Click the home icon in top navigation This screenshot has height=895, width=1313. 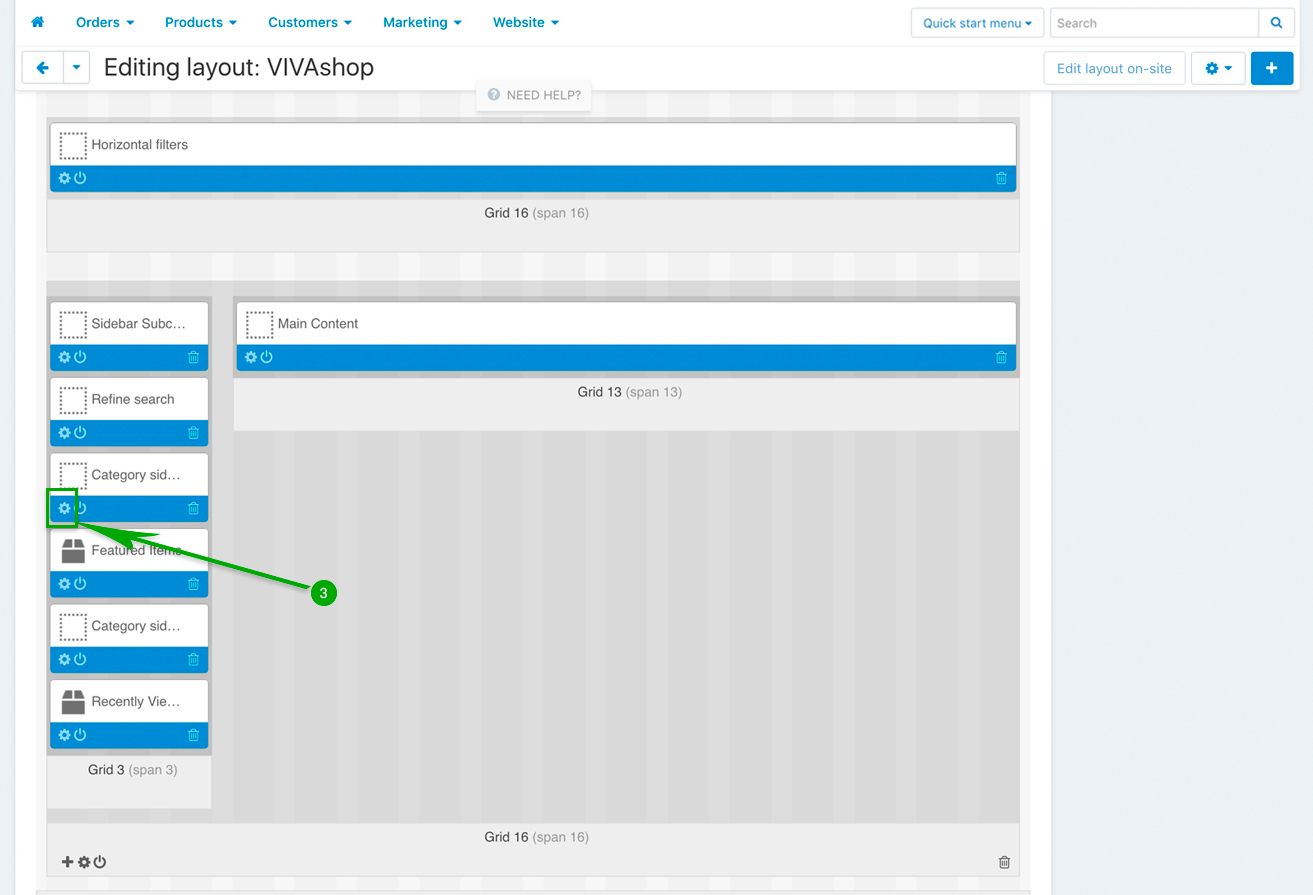pyautogui.click(x=38, y=22)
